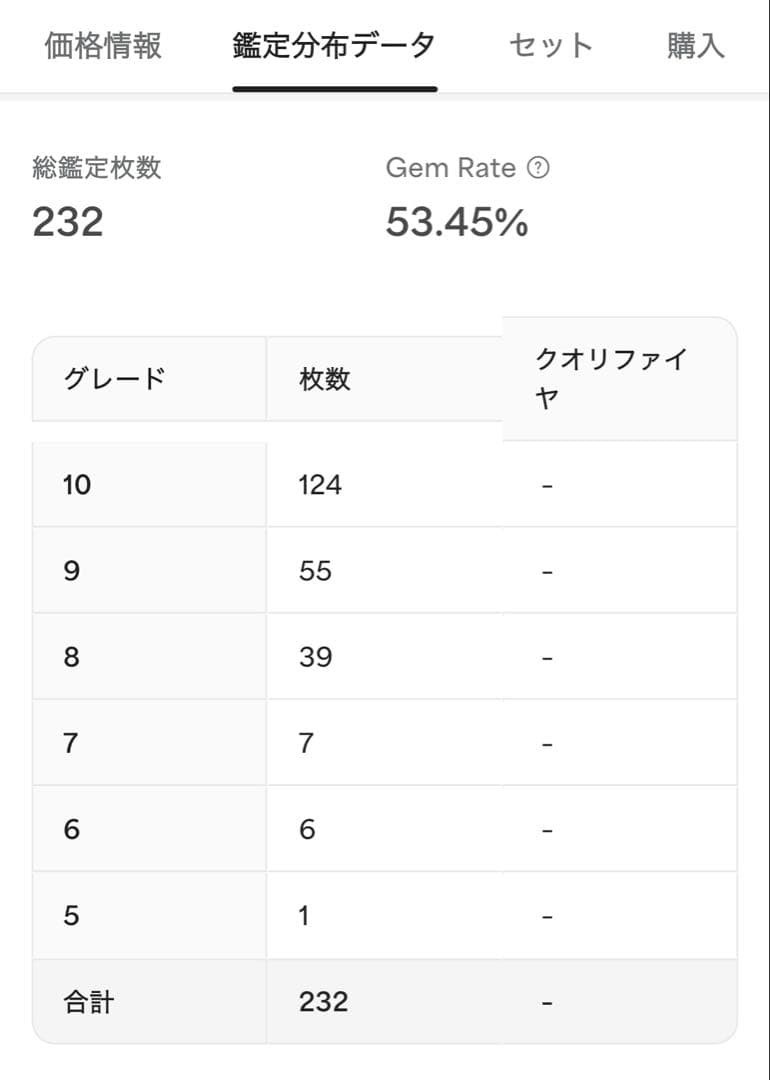The image size is (770, 1080).
Task: Select the 総鑑定枚数 total count 232
Action: coord(68,222)
